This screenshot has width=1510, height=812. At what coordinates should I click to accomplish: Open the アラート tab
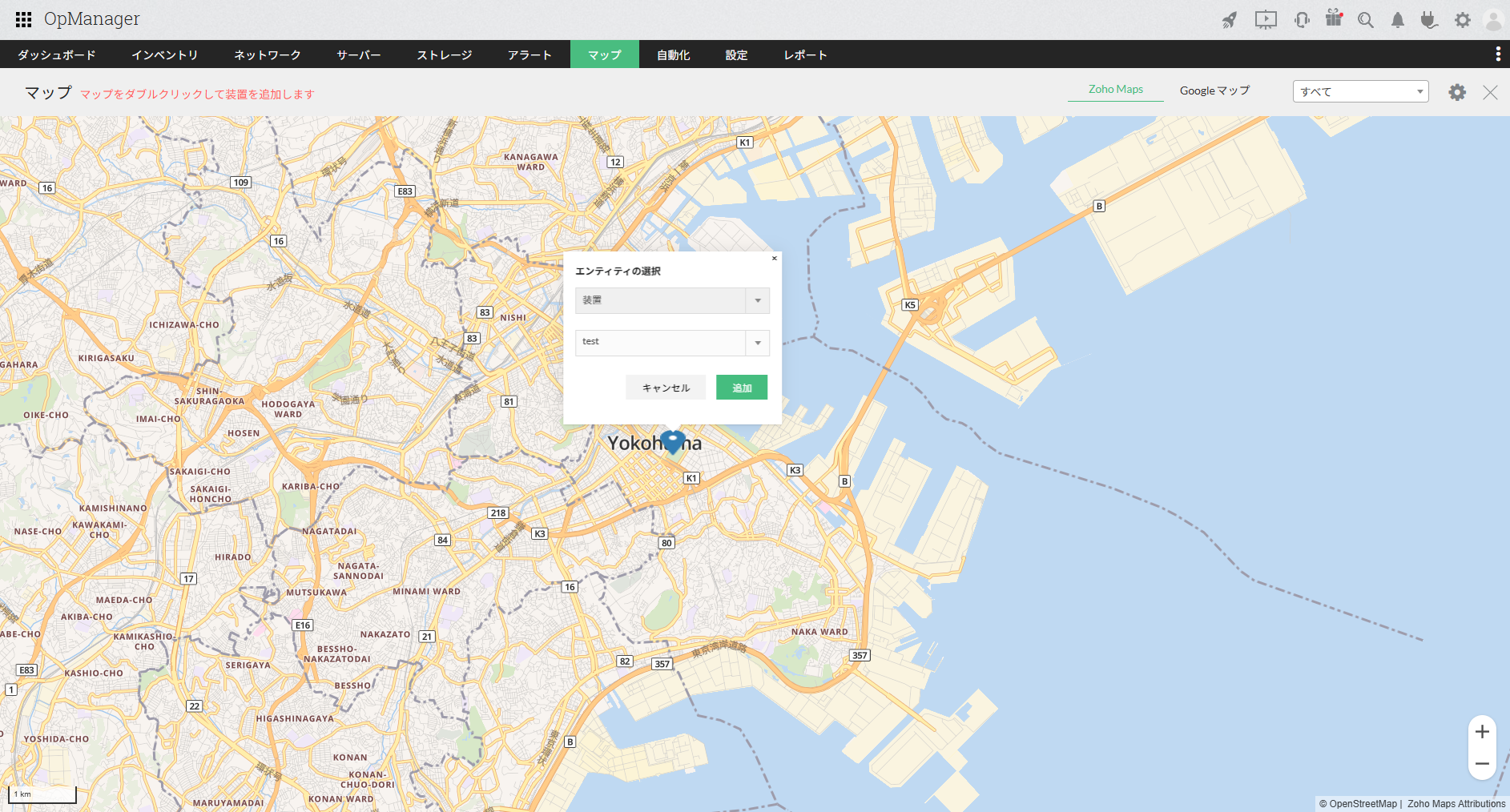pos(530,54)
